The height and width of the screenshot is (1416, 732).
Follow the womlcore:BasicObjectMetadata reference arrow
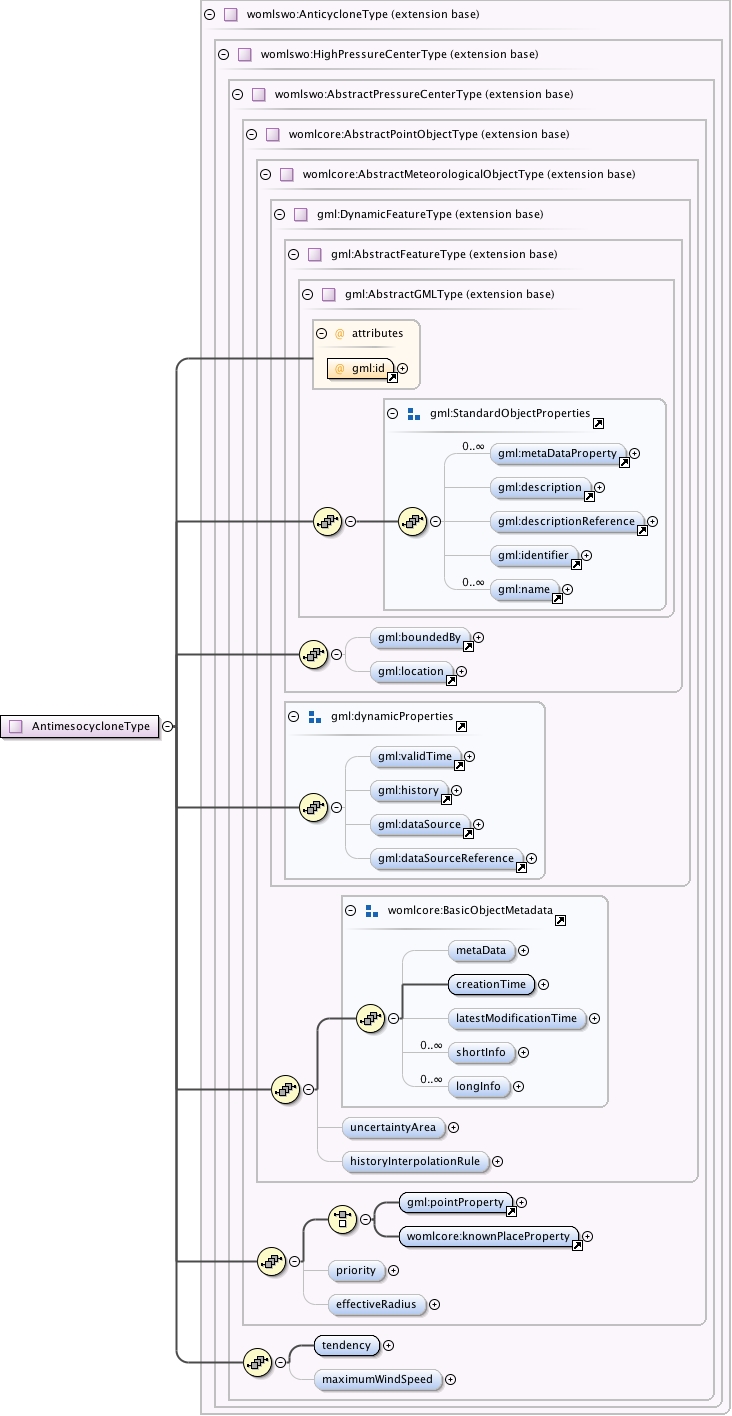[x=560, y=921]
